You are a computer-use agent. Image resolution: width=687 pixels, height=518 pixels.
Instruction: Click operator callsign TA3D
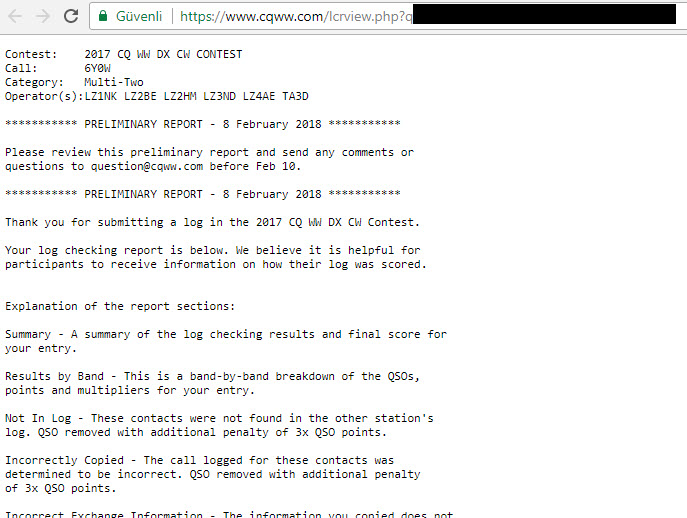click(295, 96)
